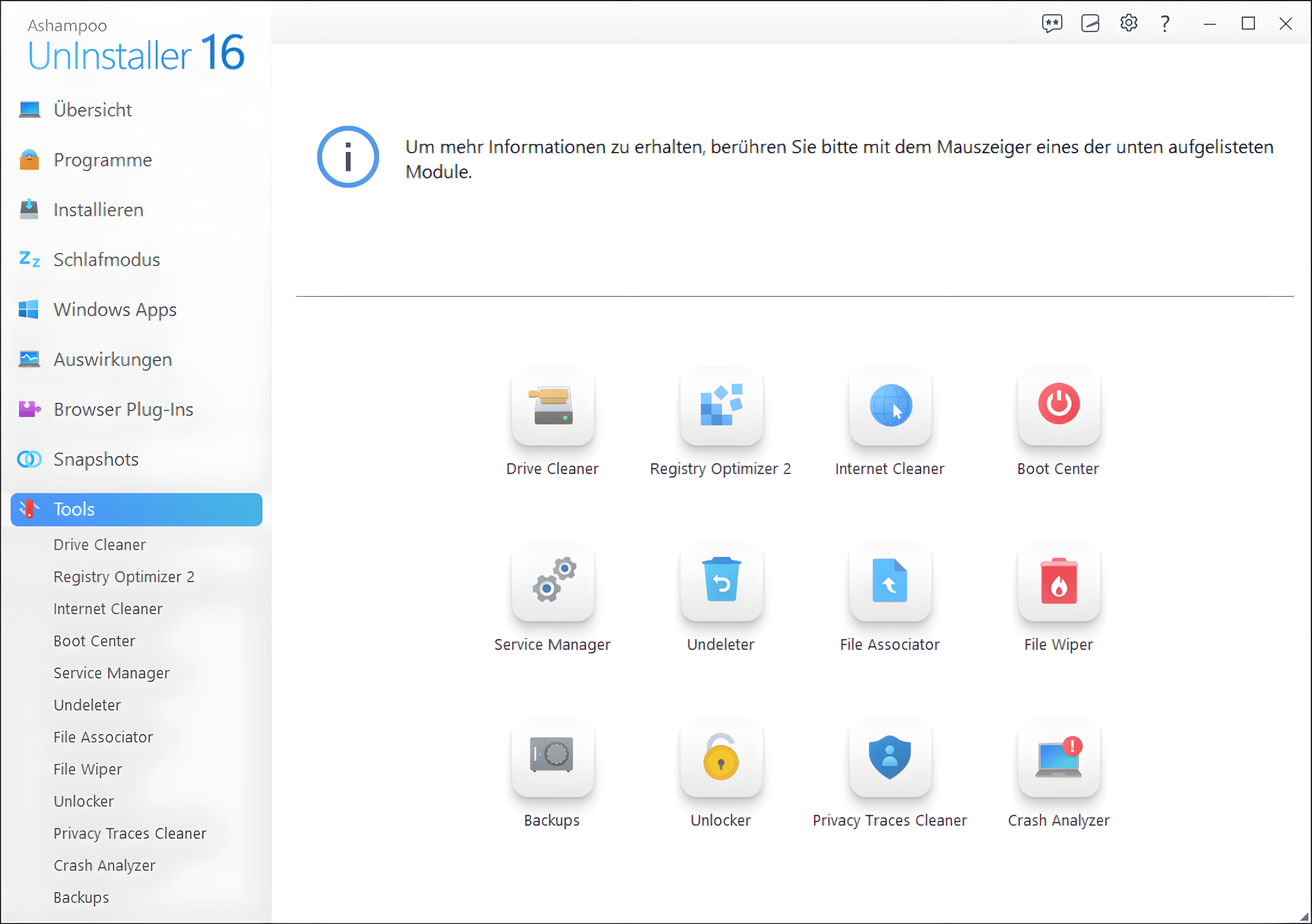This screenshot has height=924, width=1312.
Task: Click the feedback speech bubble icon
Action: click(x=1052, y=23)
